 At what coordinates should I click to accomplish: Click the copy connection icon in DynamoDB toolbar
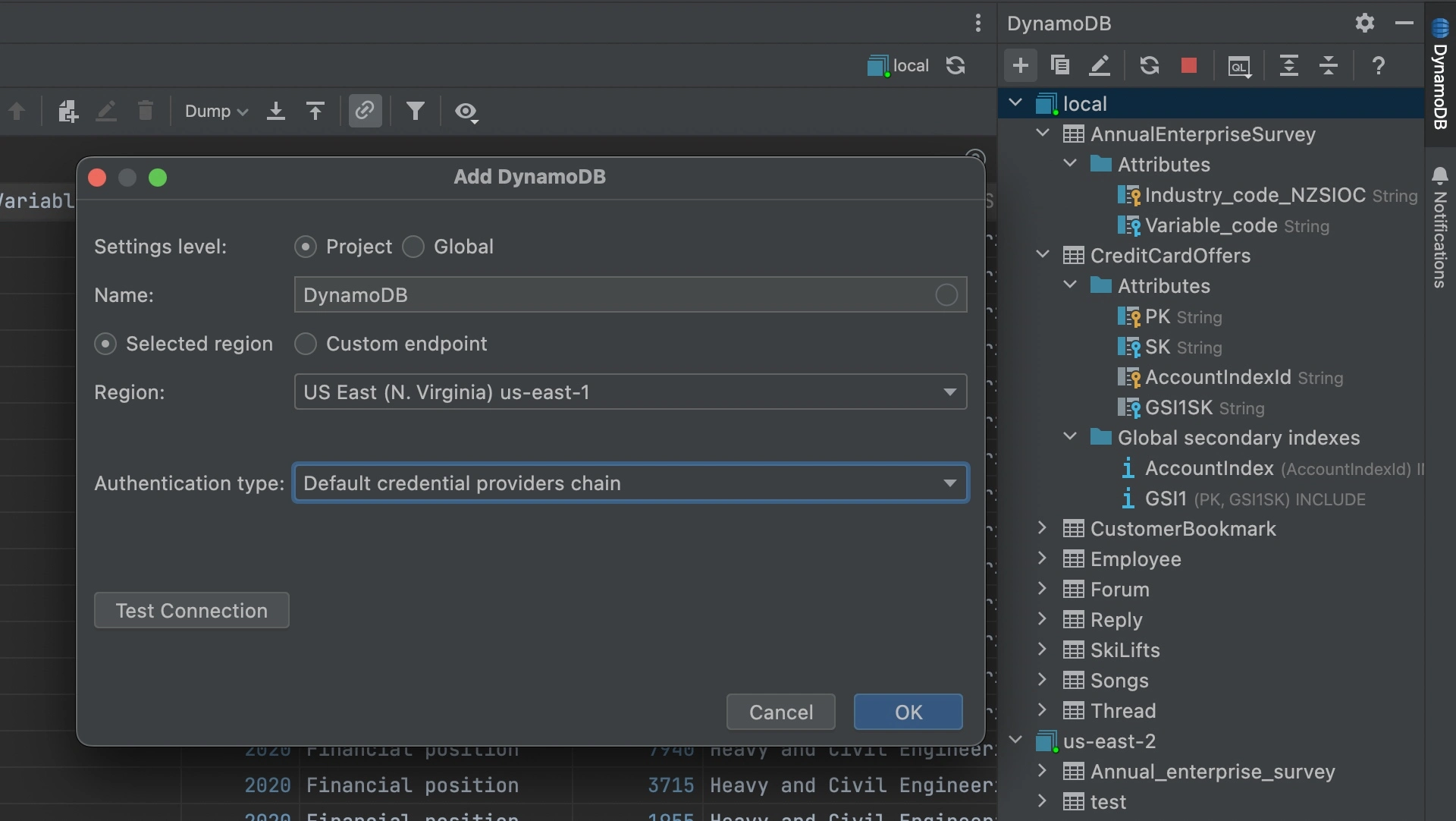coord(1059,65)
